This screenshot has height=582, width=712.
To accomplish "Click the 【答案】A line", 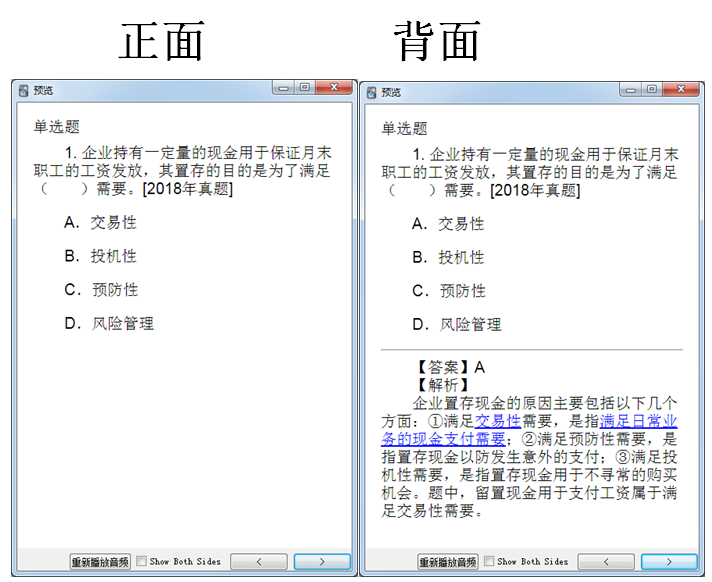I will point(449,367).
